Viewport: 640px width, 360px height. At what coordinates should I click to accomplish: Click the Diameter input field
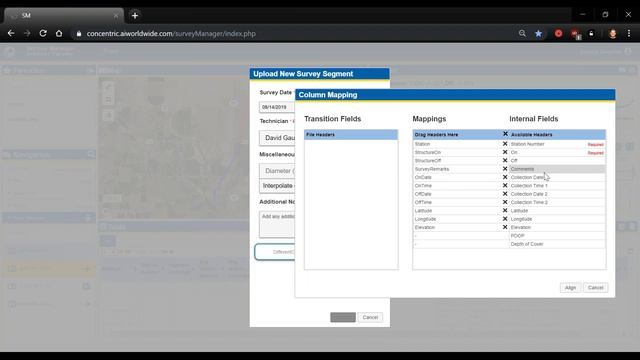click(277, 171)
